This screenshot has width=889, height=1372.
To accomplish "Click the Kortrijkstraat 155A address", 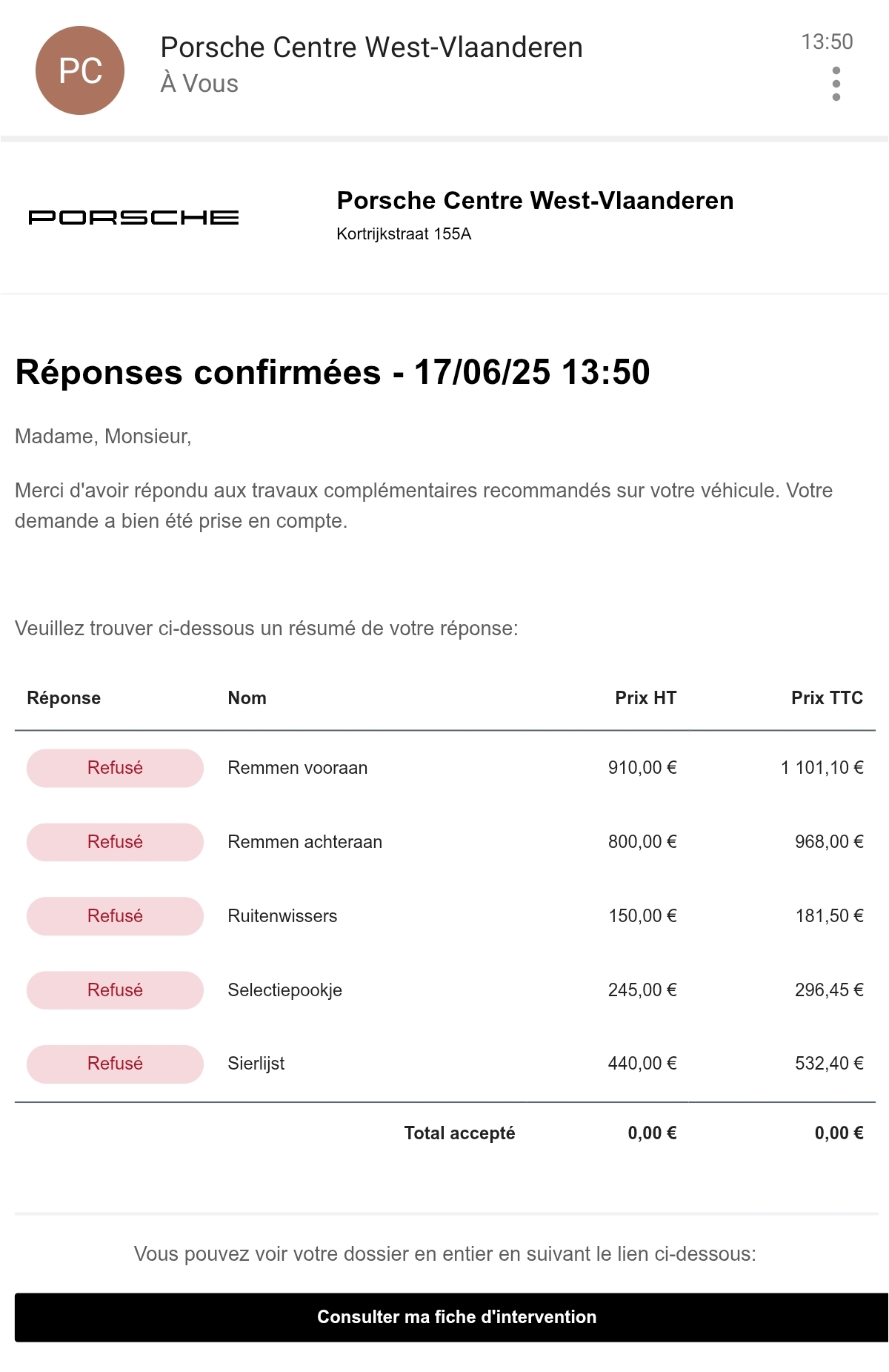I will click(404, 234).
